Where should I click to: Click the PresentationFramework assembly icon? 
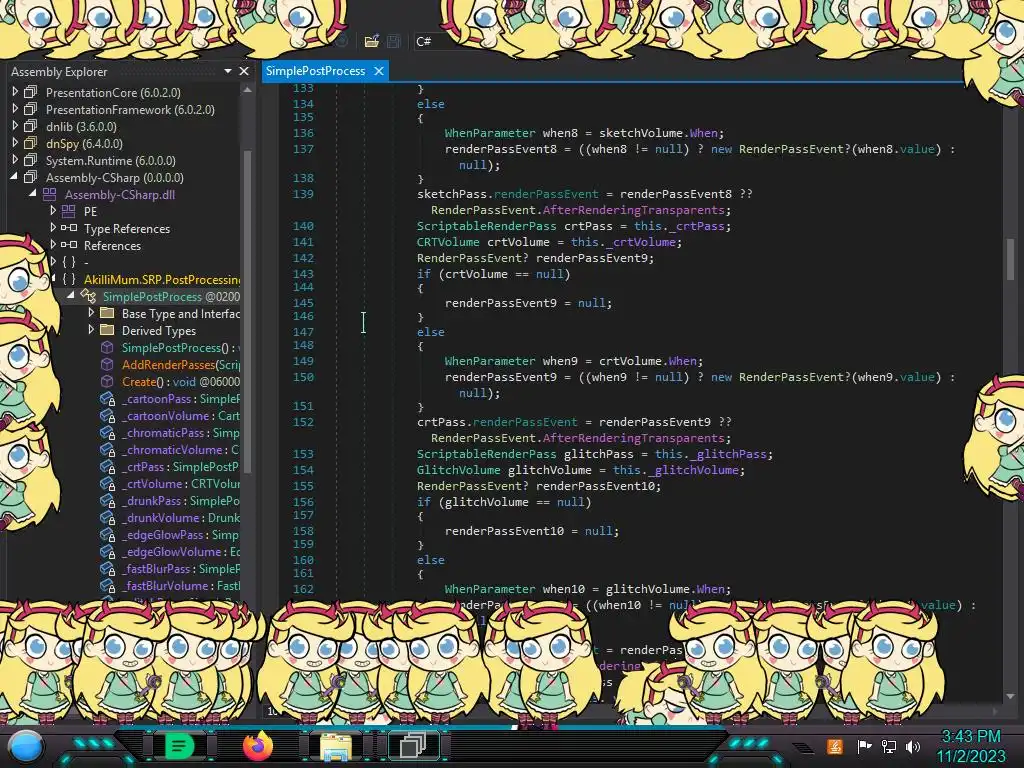[31, 109]
